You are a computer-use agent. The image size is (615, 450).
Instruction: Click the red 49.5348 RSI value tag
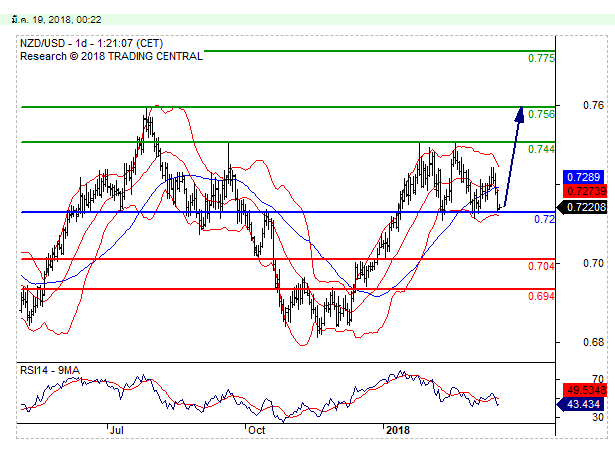click(585, 390)
